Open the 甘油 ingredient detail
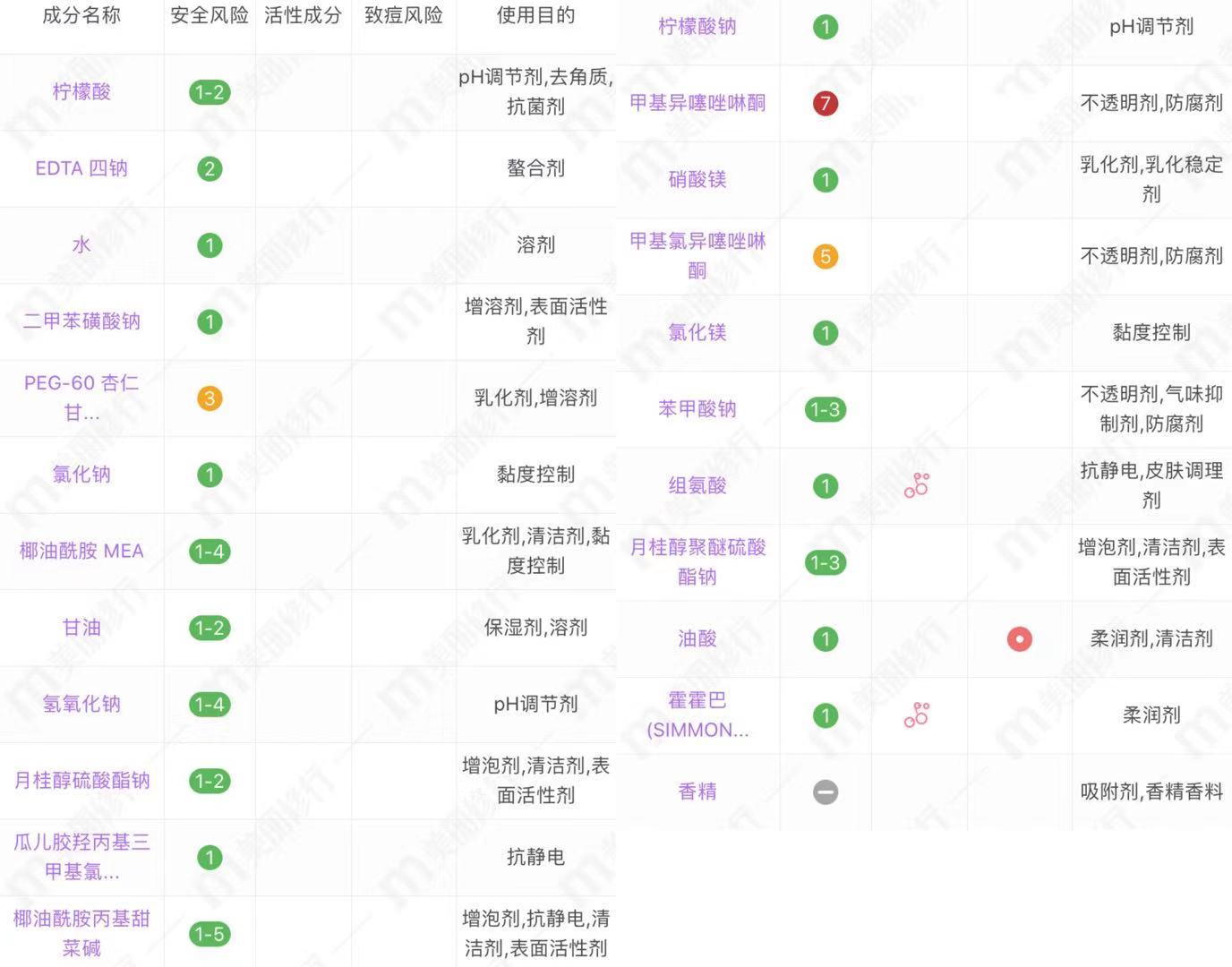This screenshot has height=967, width=1232. (x=81, y=628)
